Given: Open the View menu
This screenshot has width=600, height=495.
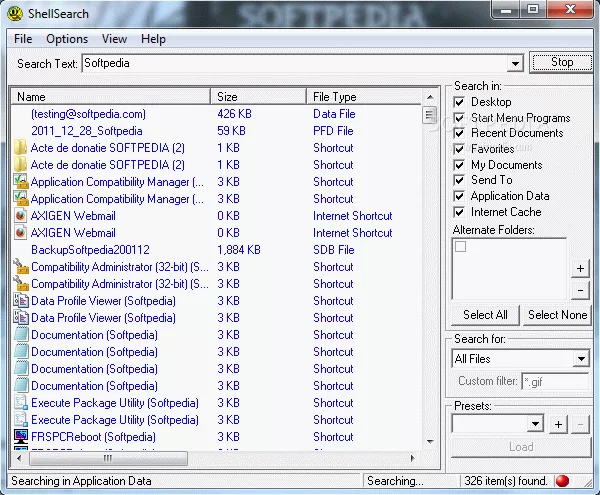Looking at the screenshot, I should [114, 39].
